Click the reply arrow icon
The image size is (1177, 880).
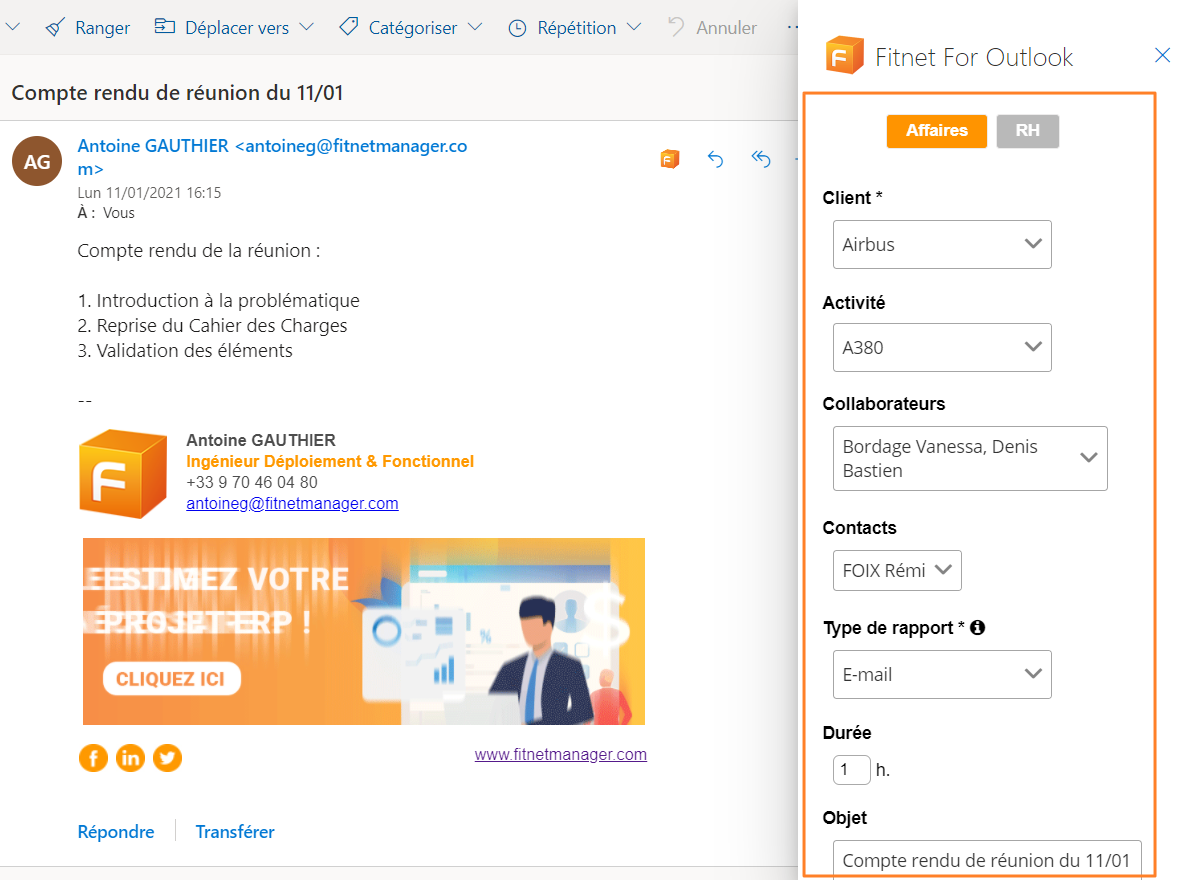click(x=715, y=159)
